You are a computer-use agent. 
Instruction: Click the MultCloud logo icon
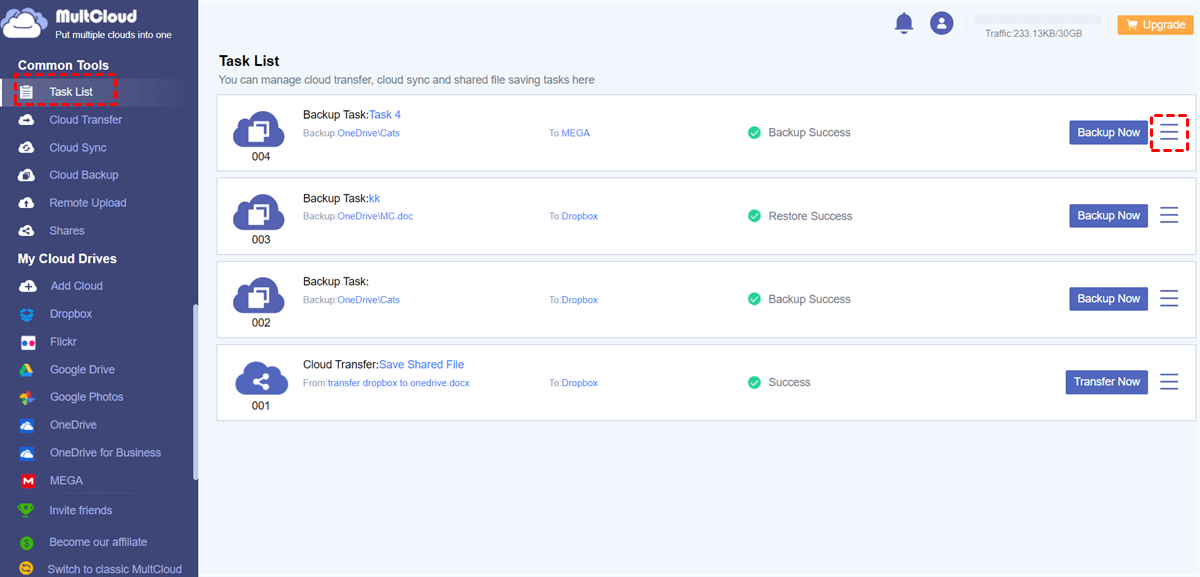(25, 24)
